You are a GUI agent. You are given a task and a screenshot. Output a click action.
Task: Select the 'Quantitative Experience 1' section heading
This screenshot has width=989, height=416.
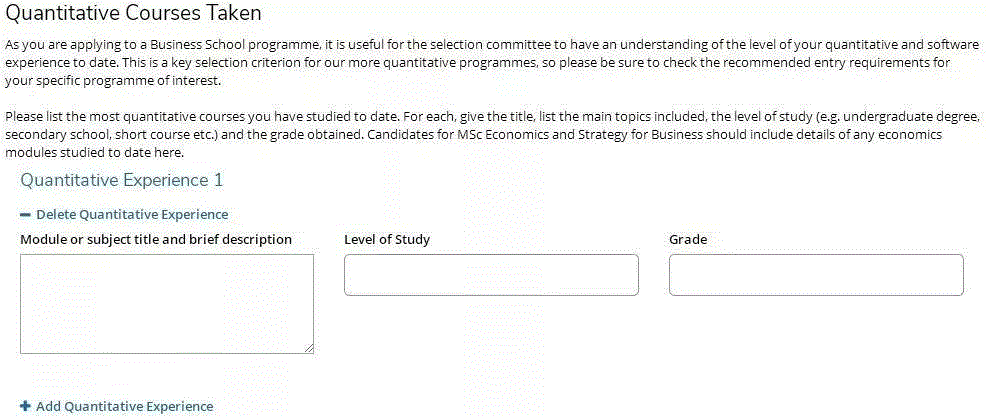tap(121, 180)
